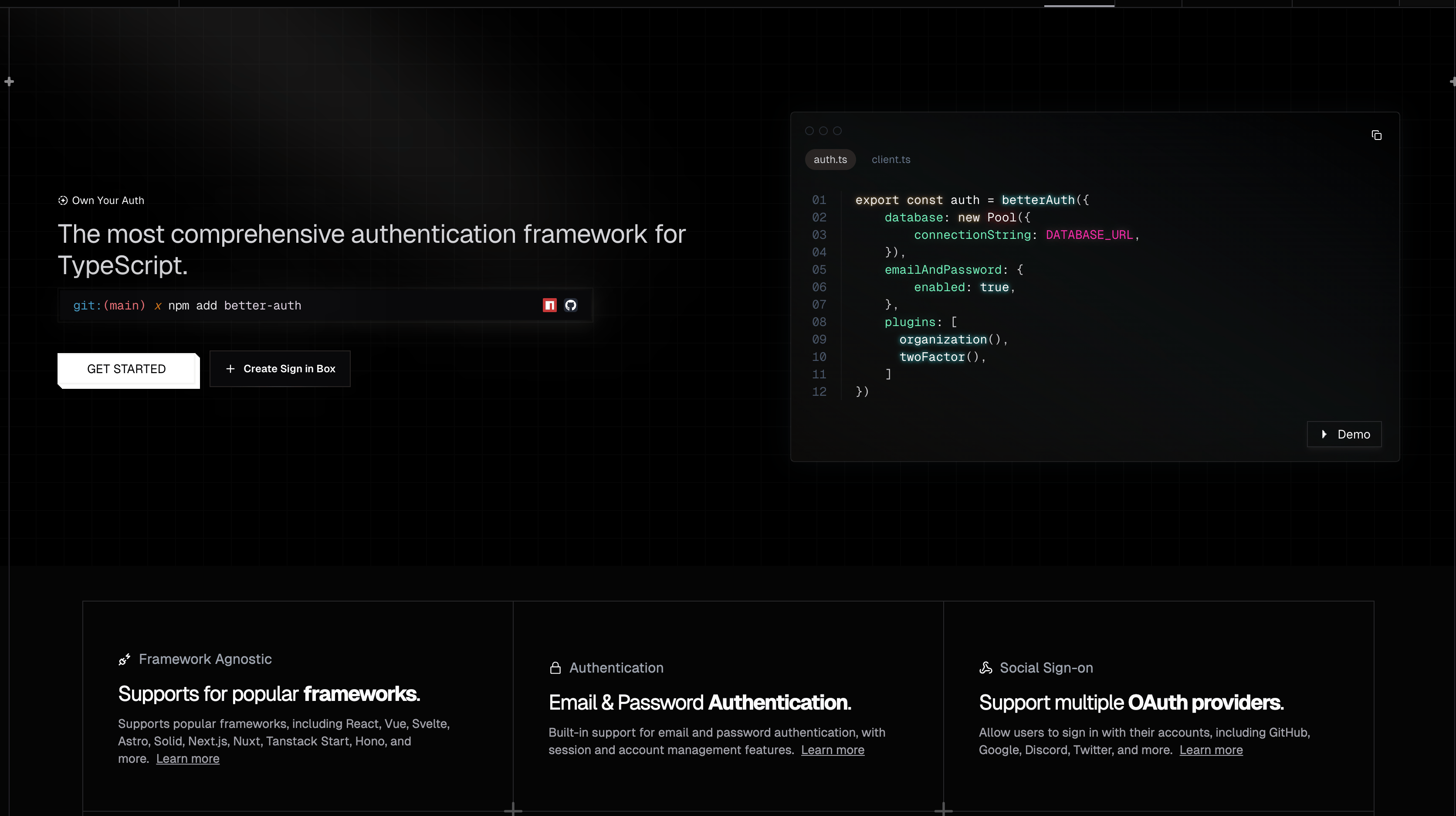
Task: Click the npm package icon
Action: point(549,306)
